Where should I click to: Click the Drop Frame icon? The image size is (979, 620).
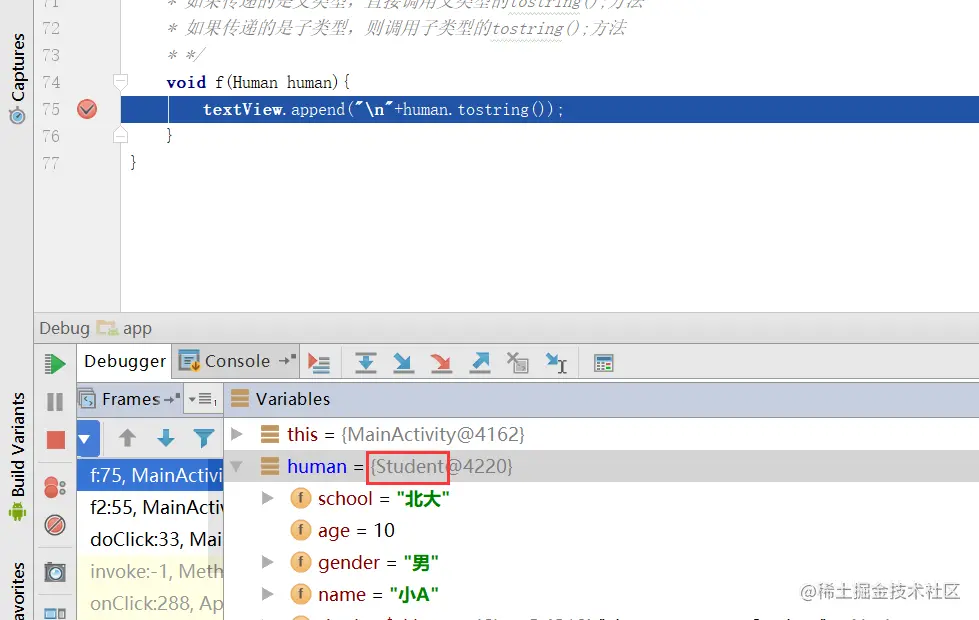point(517,363)
